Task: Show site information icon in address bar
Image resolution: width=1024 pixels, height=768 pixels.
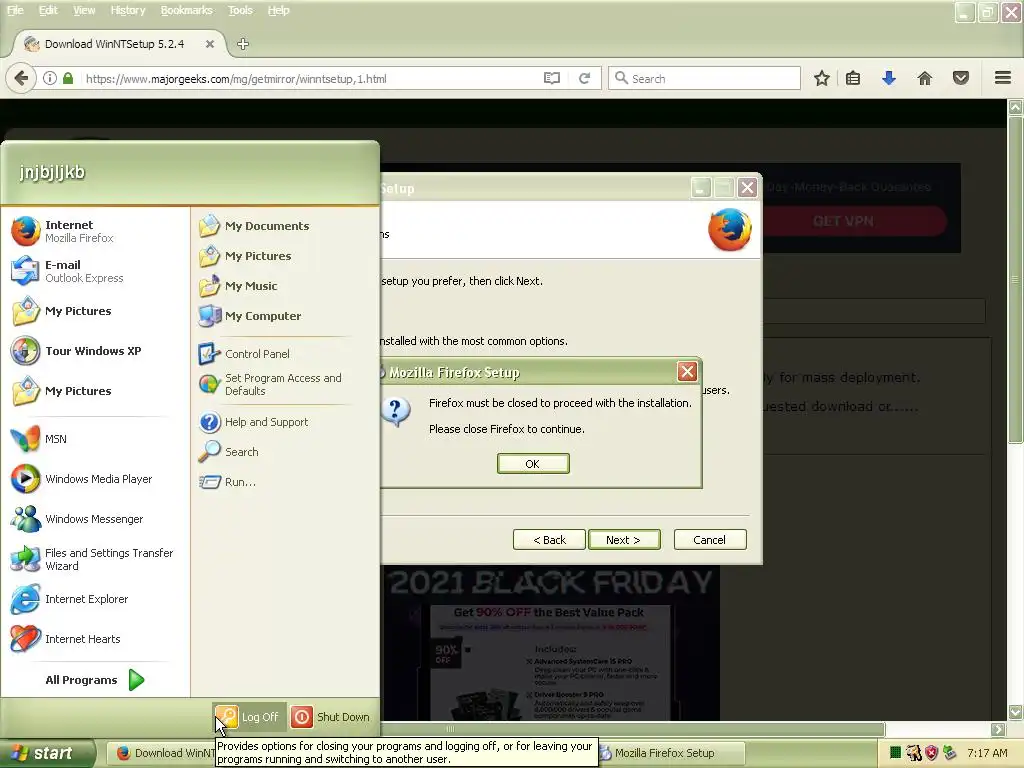Action: click(50, 78)
